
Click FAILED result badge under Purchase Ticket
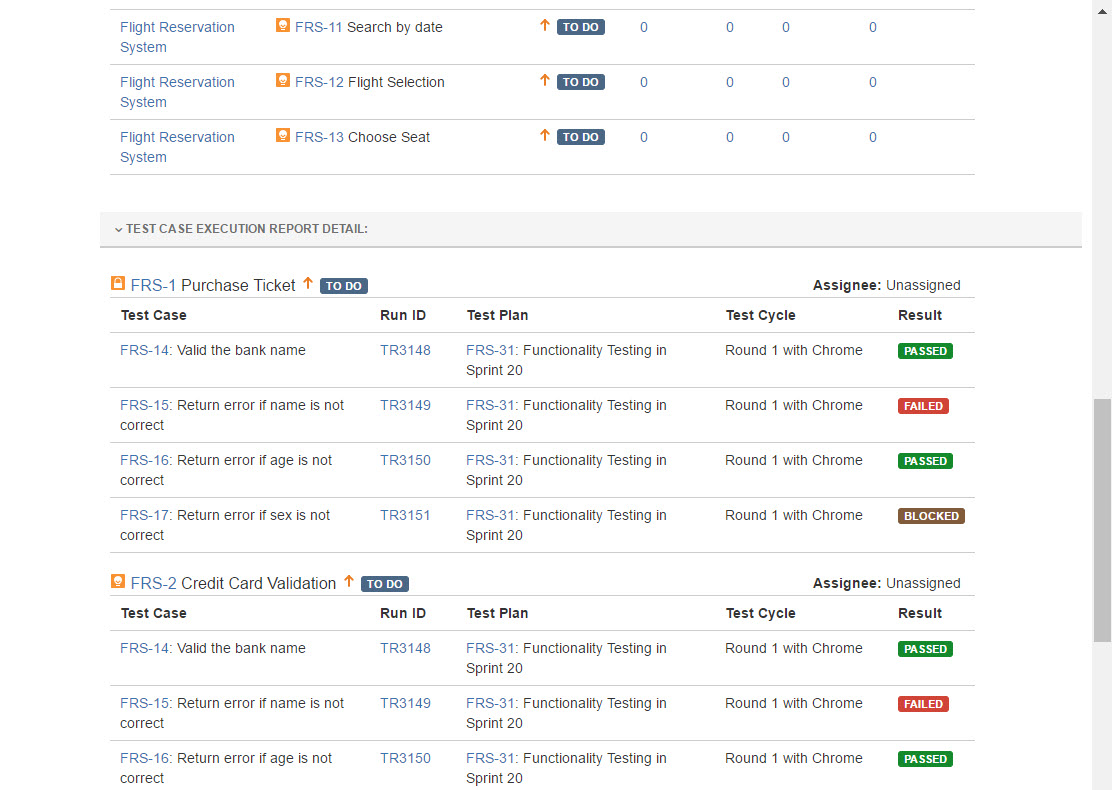point(922,406)
